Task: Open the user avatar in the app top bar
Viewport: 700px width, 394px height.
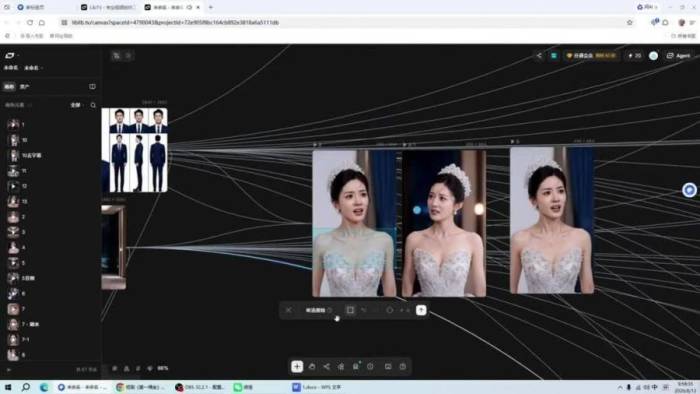Action: [x=654, y=56]
